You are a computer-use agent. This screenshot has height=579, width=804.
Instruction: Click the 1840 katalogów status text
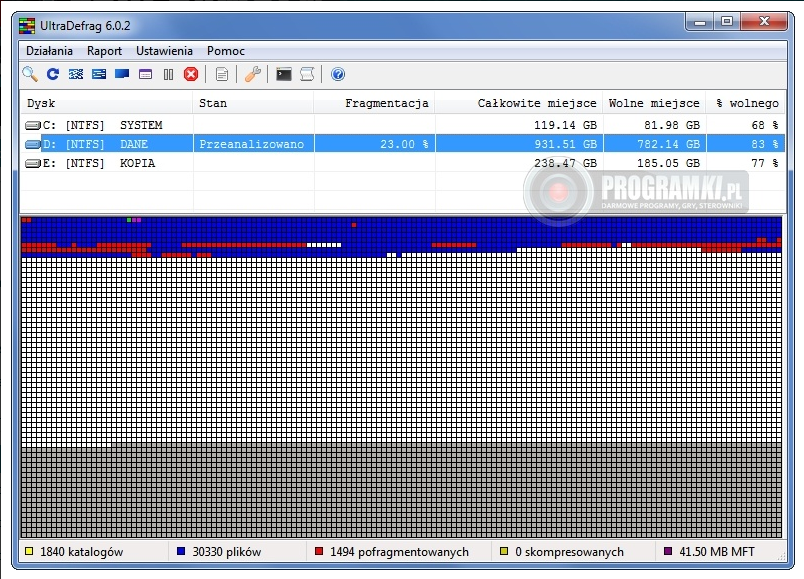tap(82, 552)
